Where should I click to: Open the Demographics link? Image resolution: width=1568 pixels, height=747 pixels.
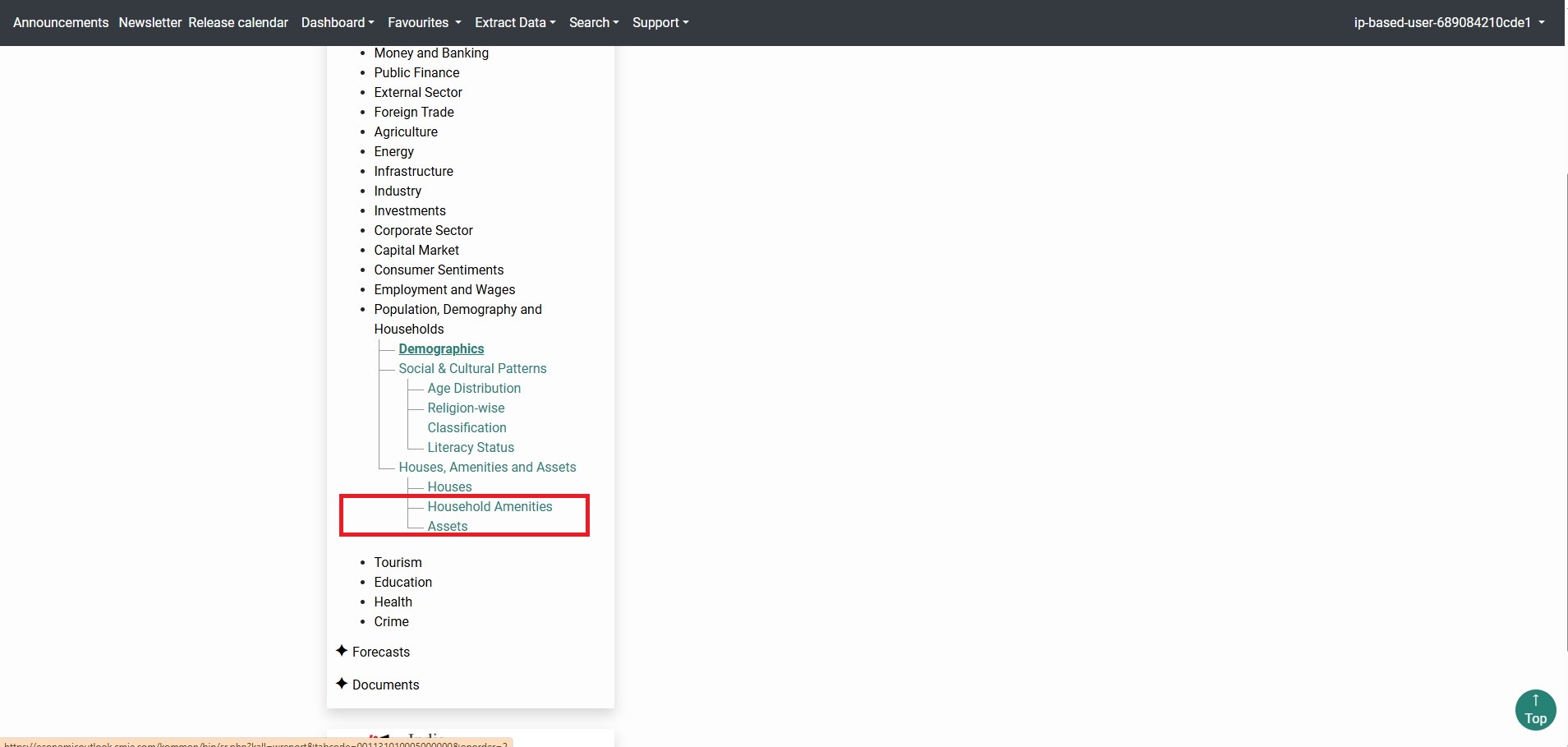point(441,349)
